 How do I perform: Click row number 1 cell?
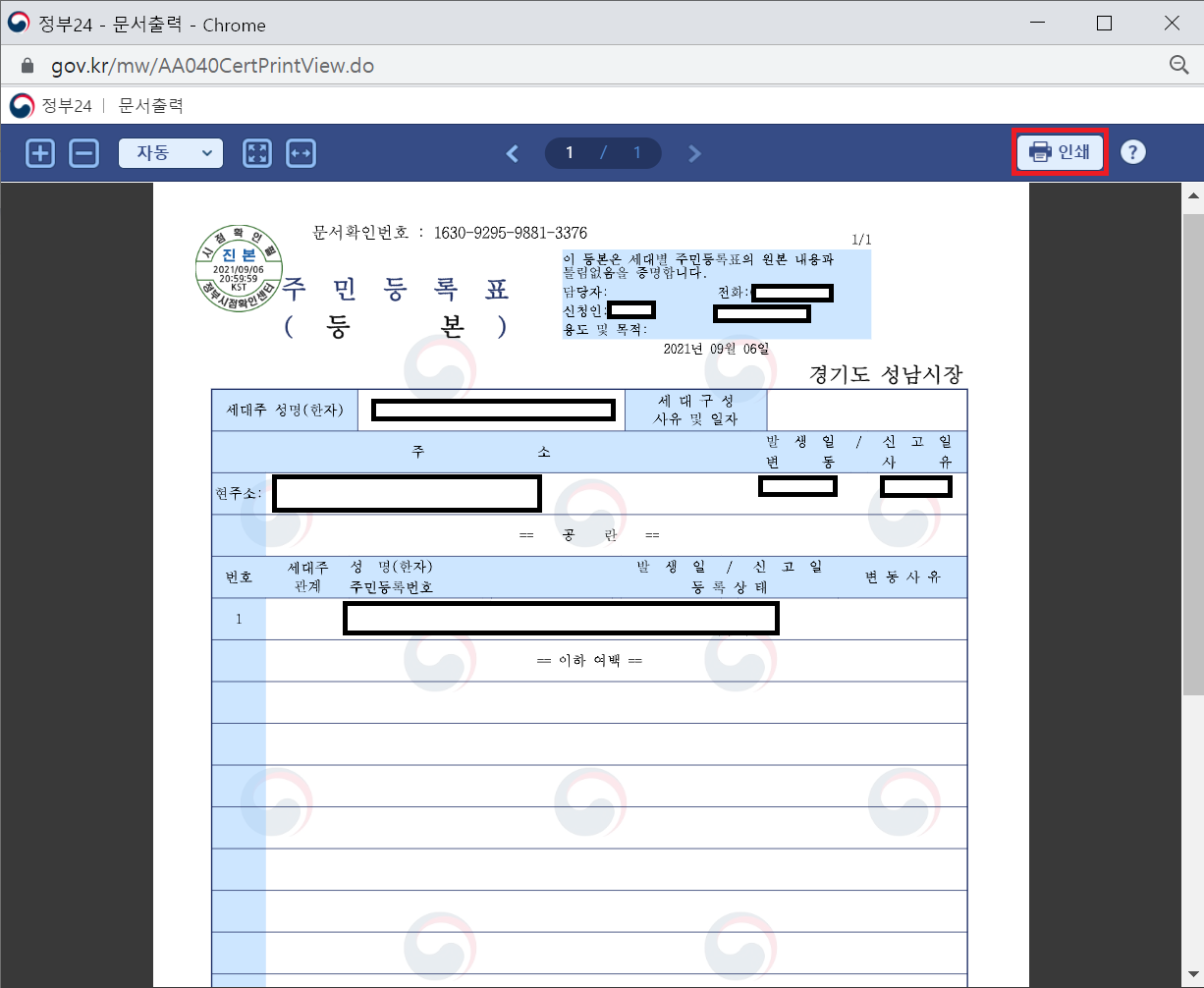click(x=239, y=620)
